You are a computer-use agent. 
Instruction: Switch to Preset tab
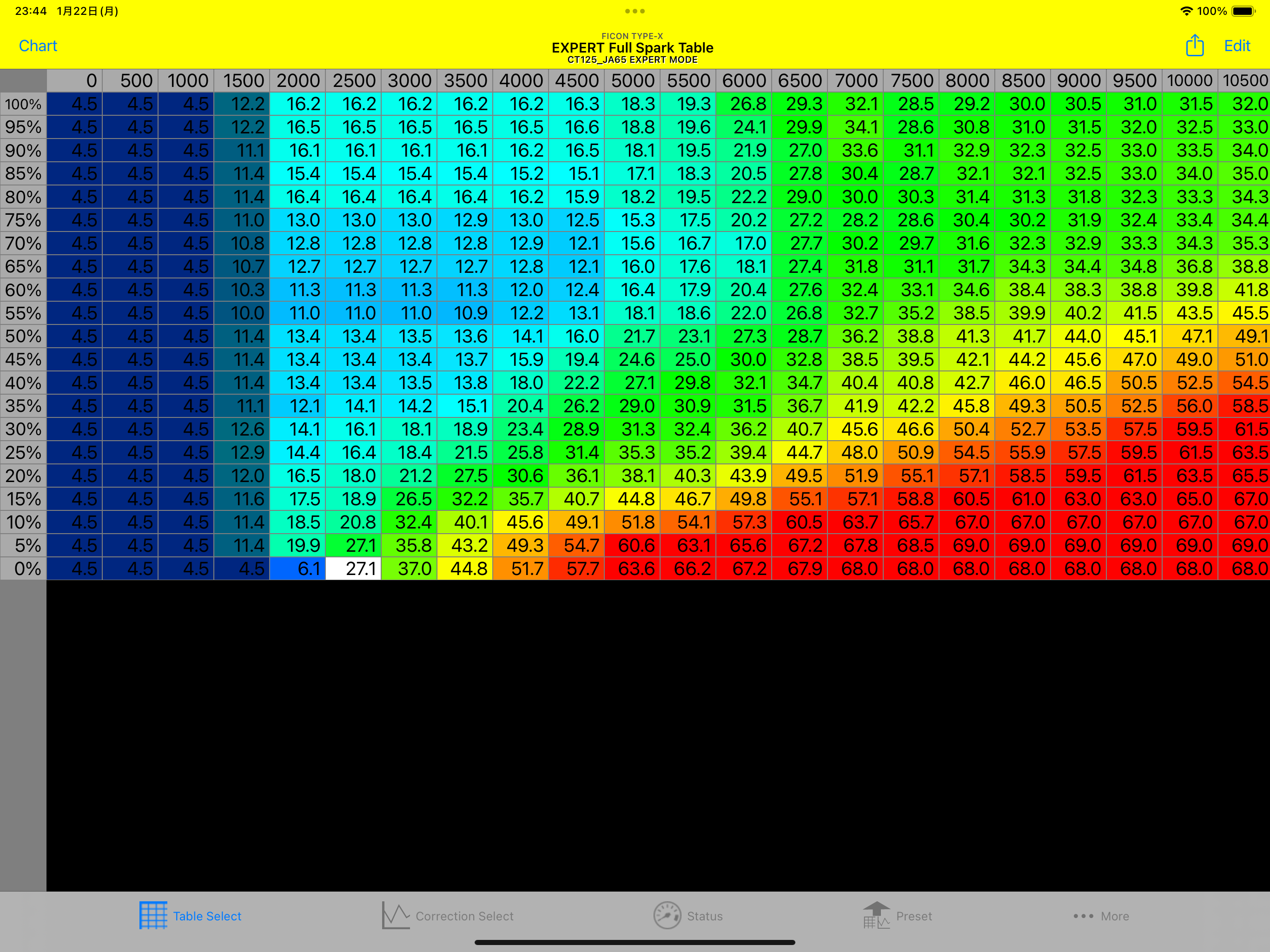tap(897, 916)
